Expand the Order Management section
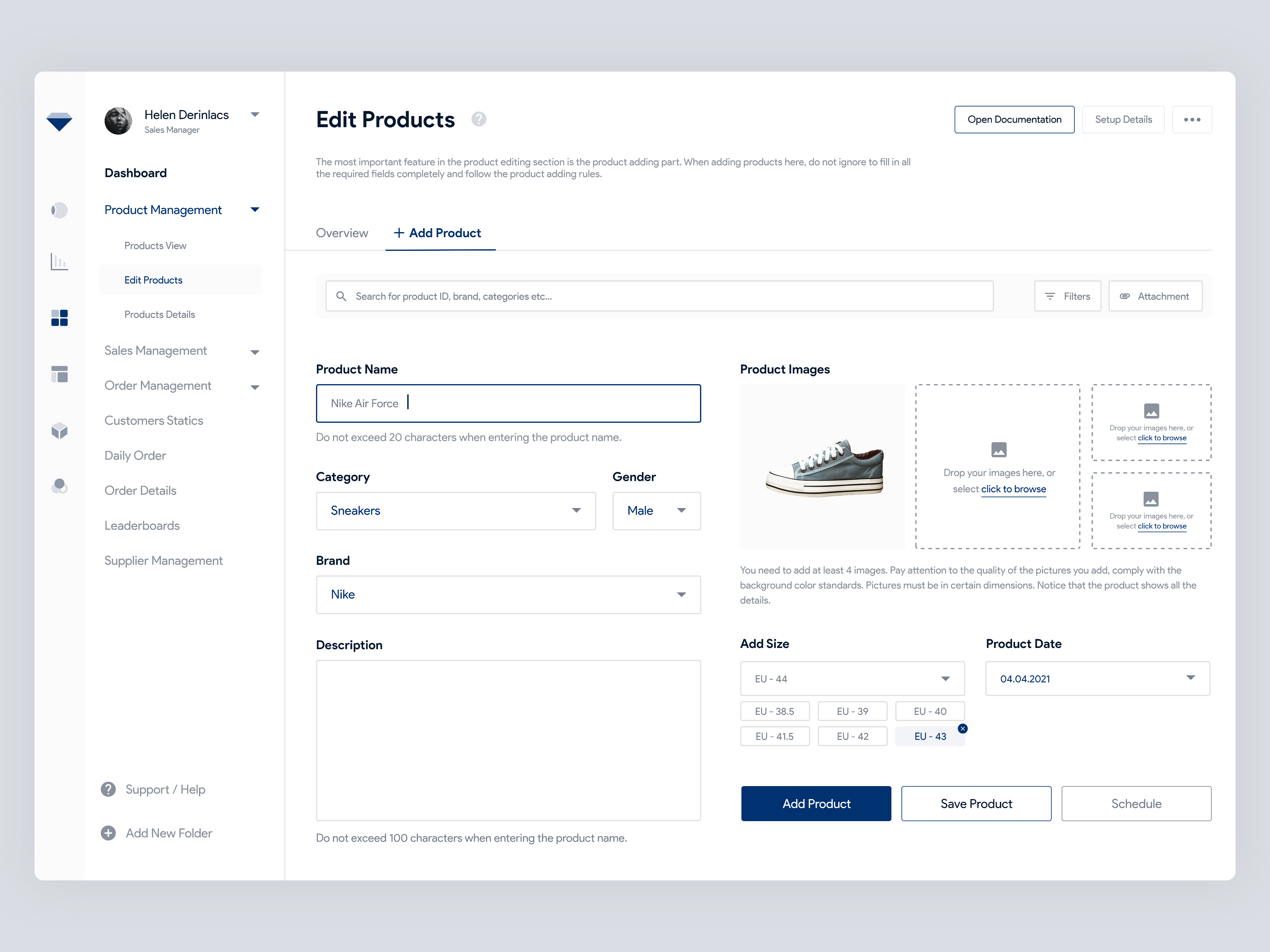 [256, 387]
